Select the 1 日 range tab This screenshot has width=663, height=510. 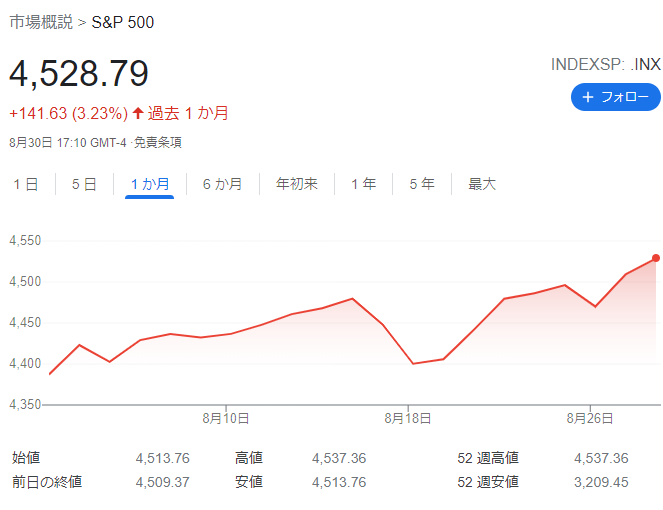tap(26, 184)
